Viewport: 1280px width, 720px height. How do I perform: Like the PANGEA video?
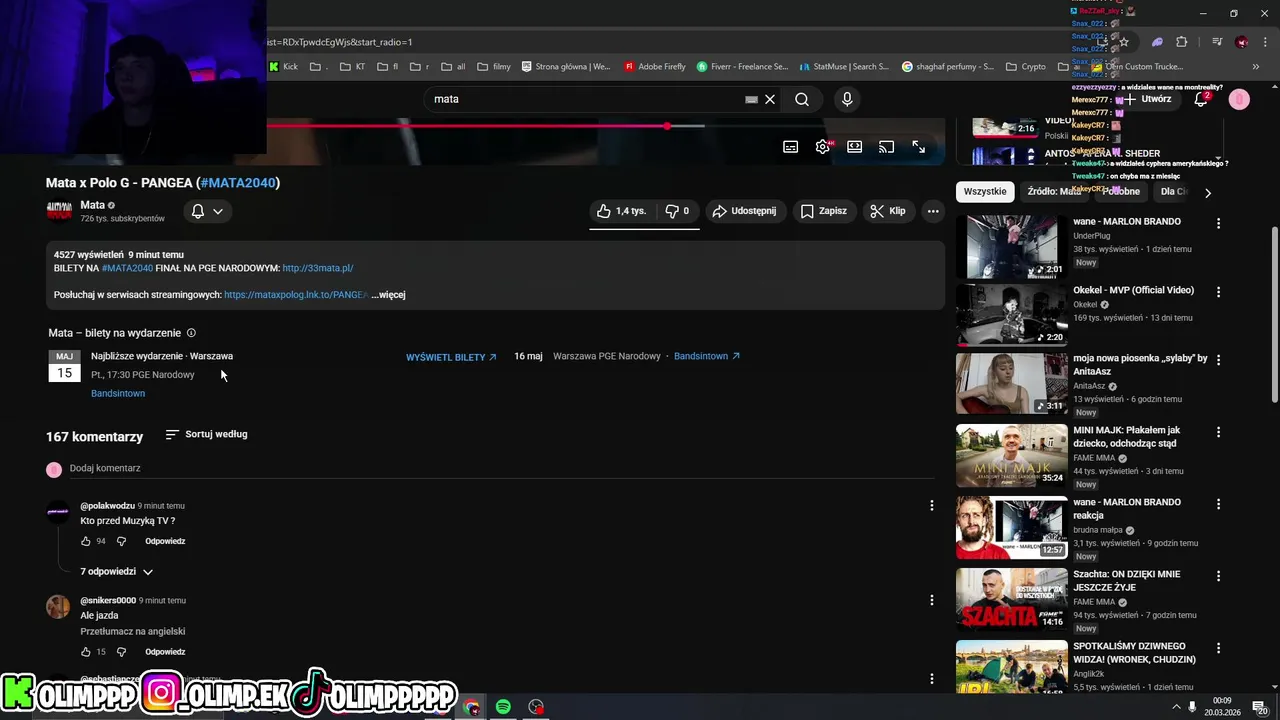click(622, 211)
